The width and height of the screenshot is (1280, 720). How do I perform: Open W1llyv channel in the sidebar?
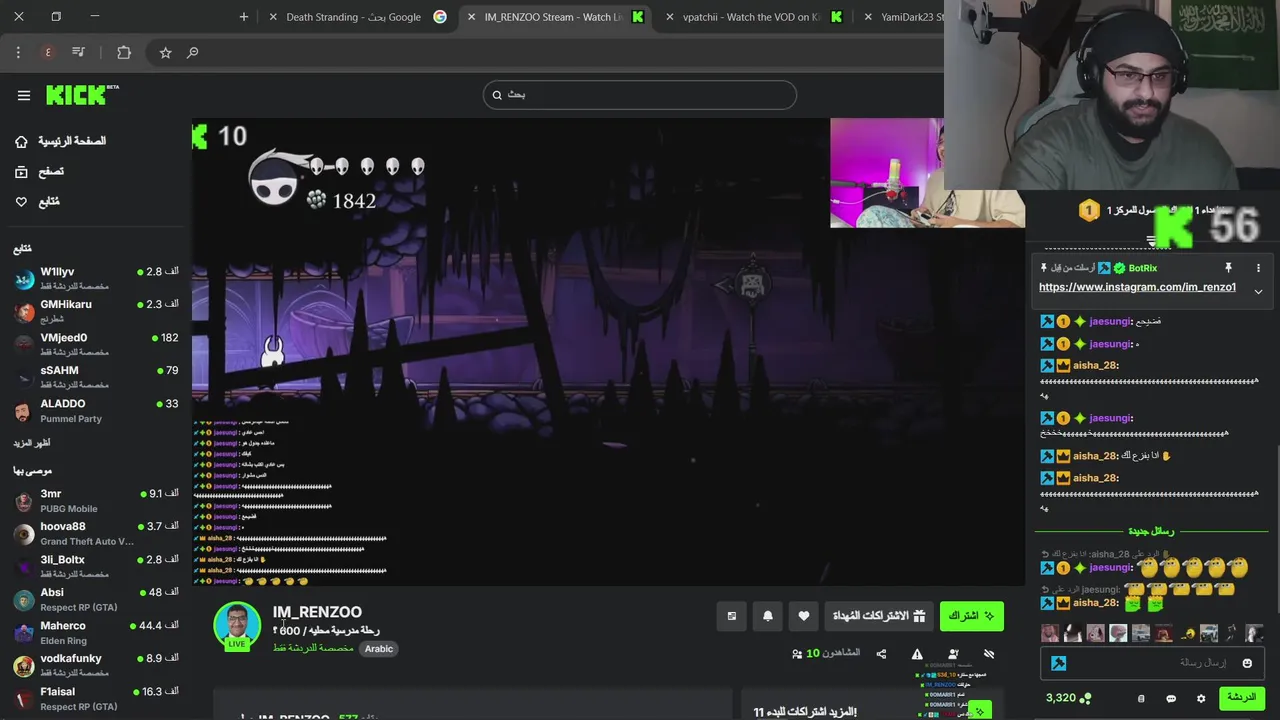click(96, 278)
